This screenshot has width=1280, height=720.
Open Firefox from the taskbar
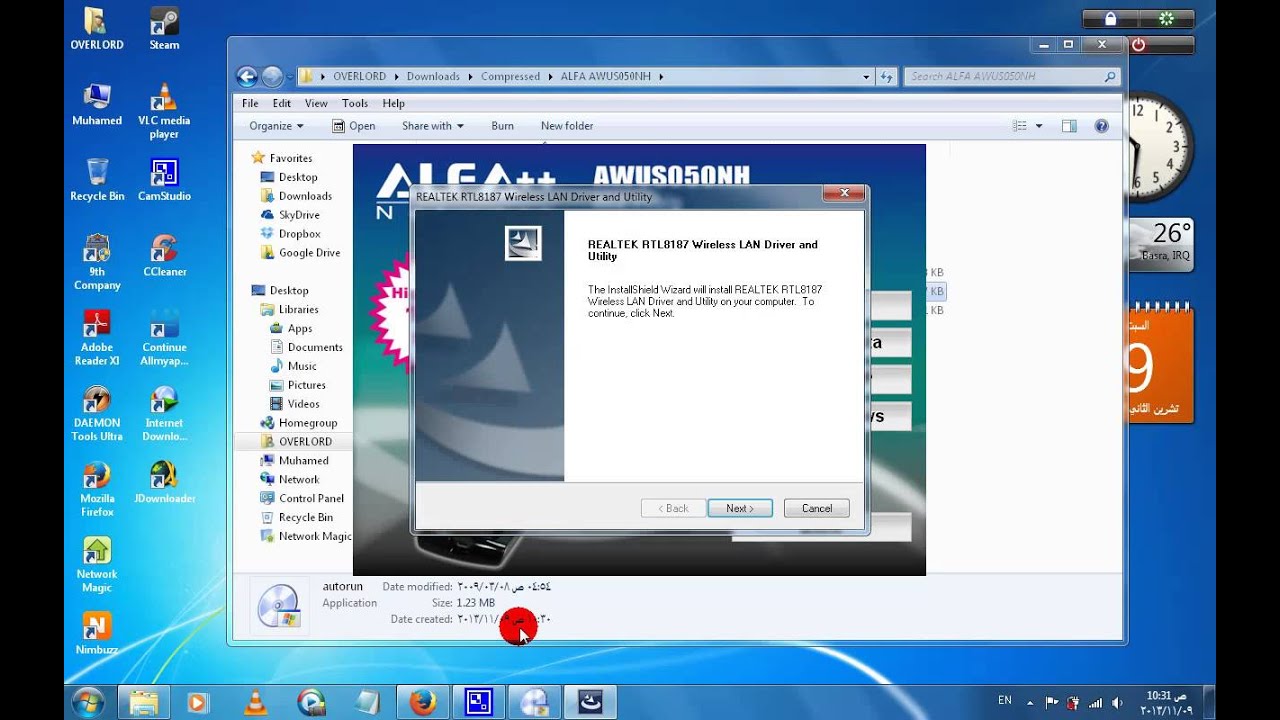[x=423, y=702]
